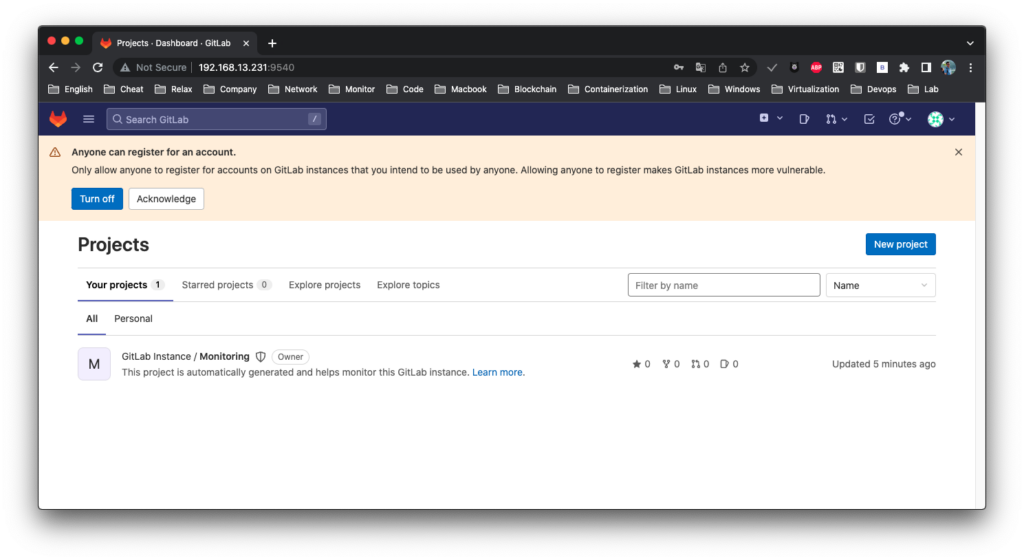The image size is (1024, 560).
Task: Click Updated 5 minutes ago text
Action: click(x=884, y=364)
